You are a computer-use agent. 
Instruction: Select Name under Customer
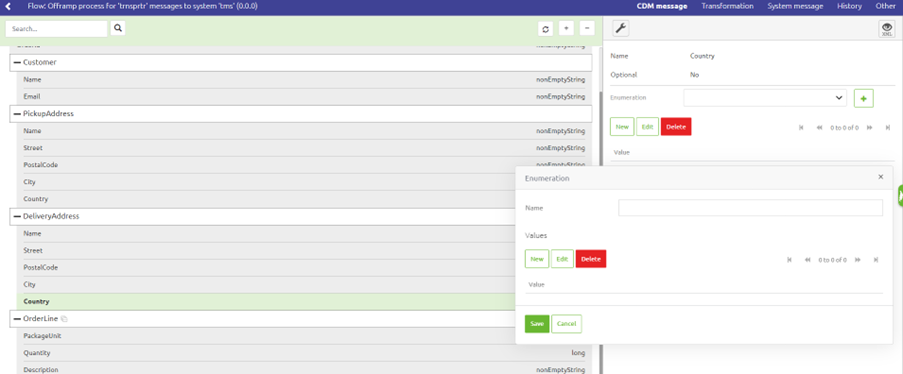pos(304,80)
